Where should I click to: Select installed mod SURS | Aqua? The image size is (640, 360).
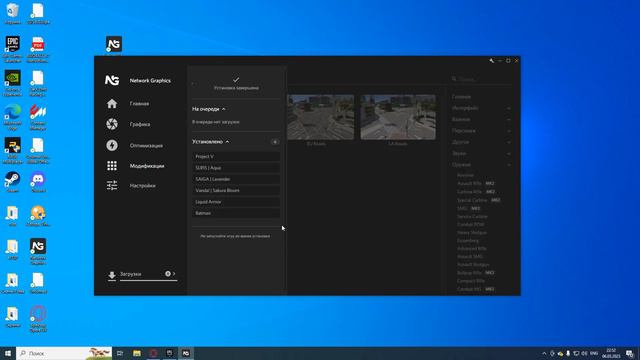(x=236, y=168)
